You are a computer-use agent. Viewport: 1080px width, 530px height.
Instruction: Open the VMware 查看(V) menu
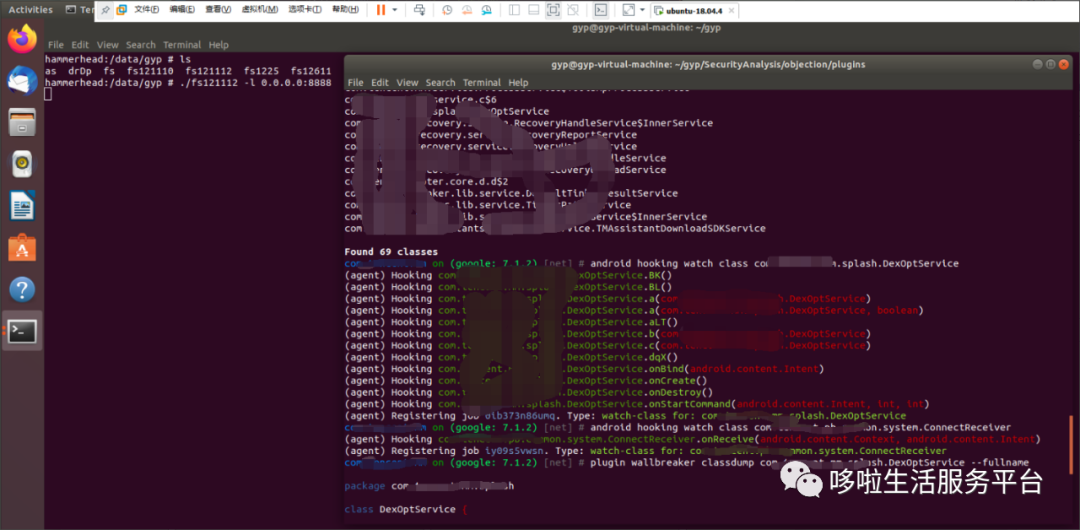[218, 10]
